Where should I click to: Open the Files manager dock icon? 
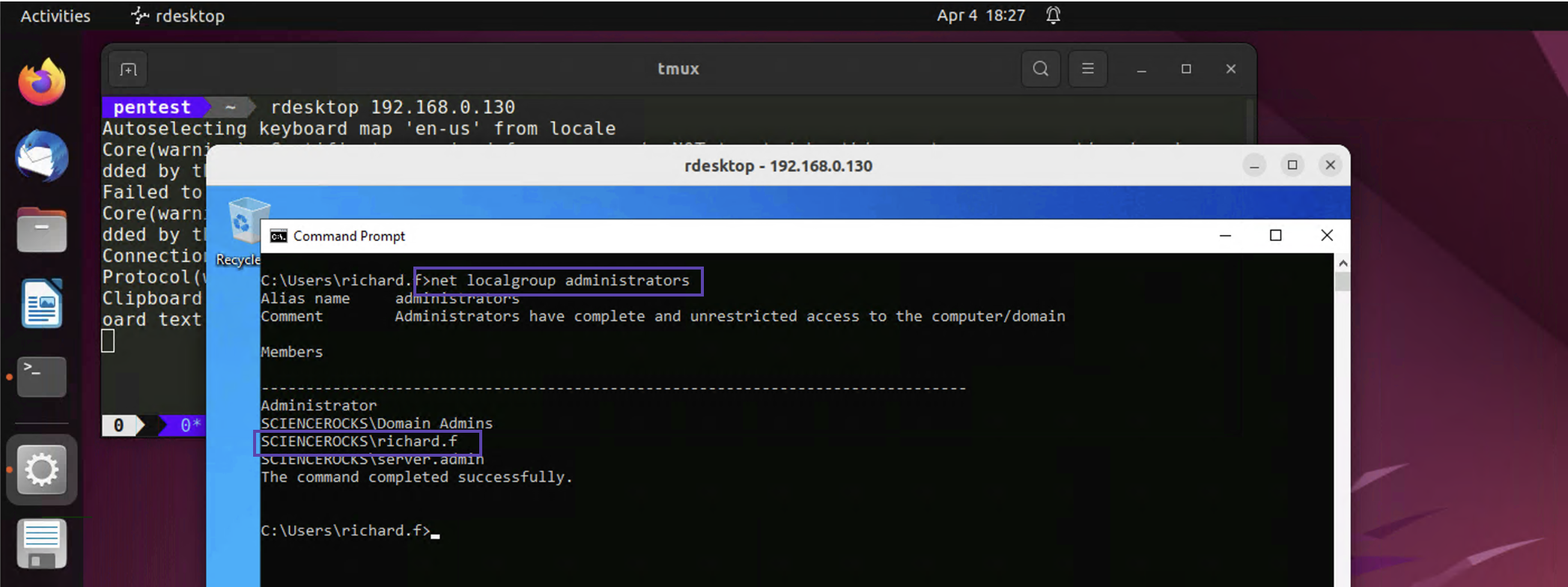click(x=42, y=230)
